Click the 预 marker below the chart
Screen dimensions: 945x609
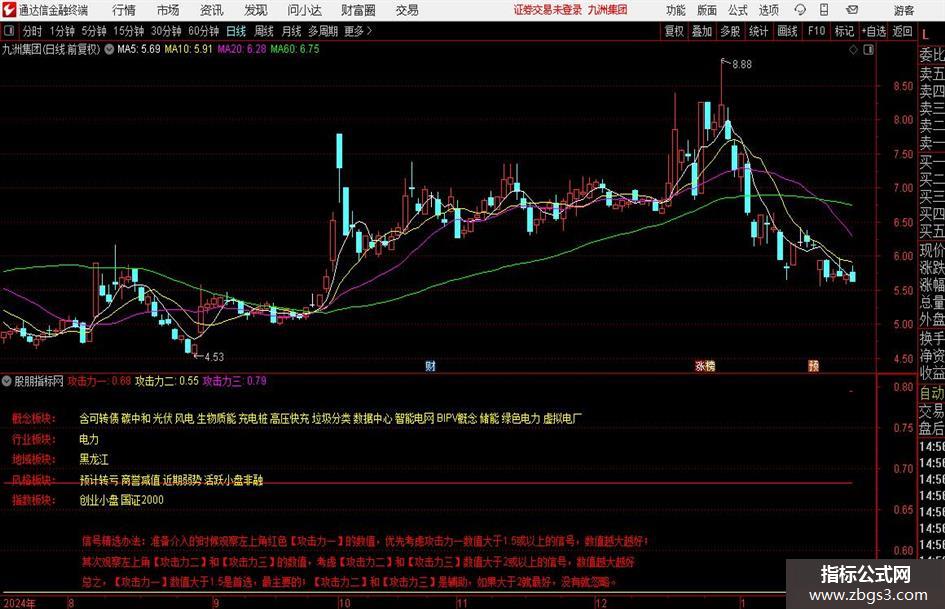pyautogui.click(x=813, y=366)
